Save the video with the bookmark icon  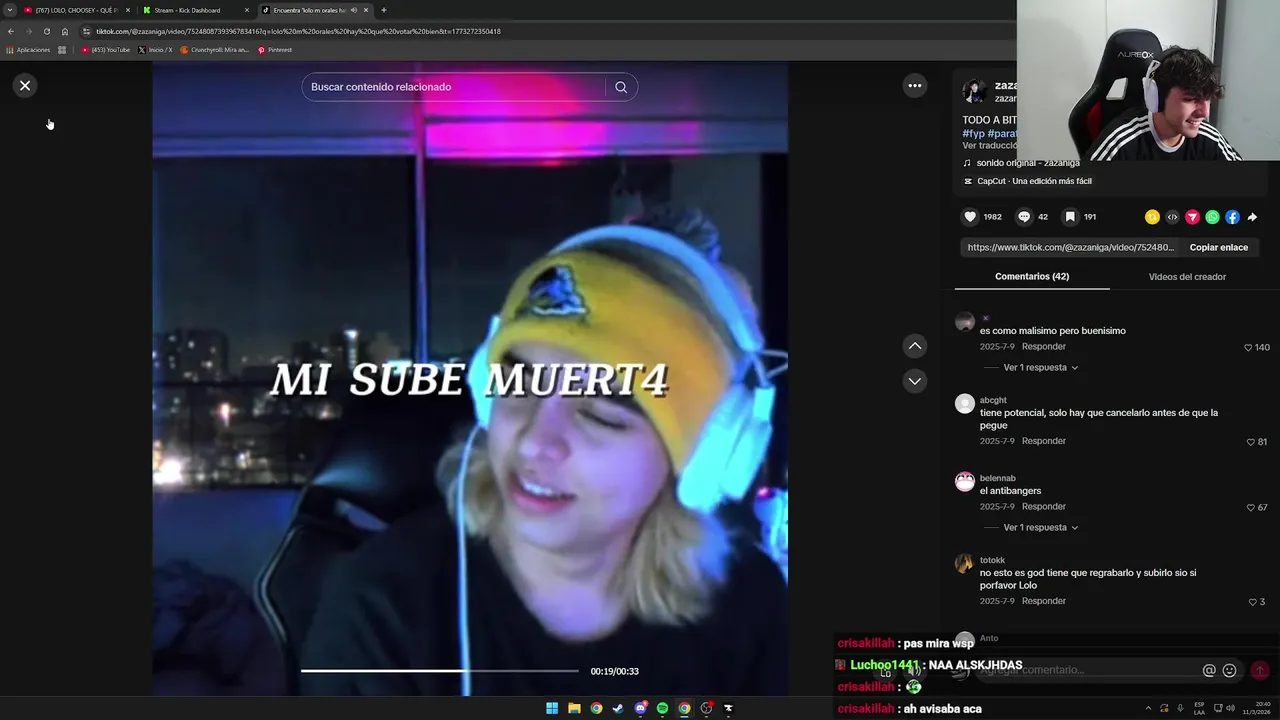pyautogui.click(x=1070, y=217)
